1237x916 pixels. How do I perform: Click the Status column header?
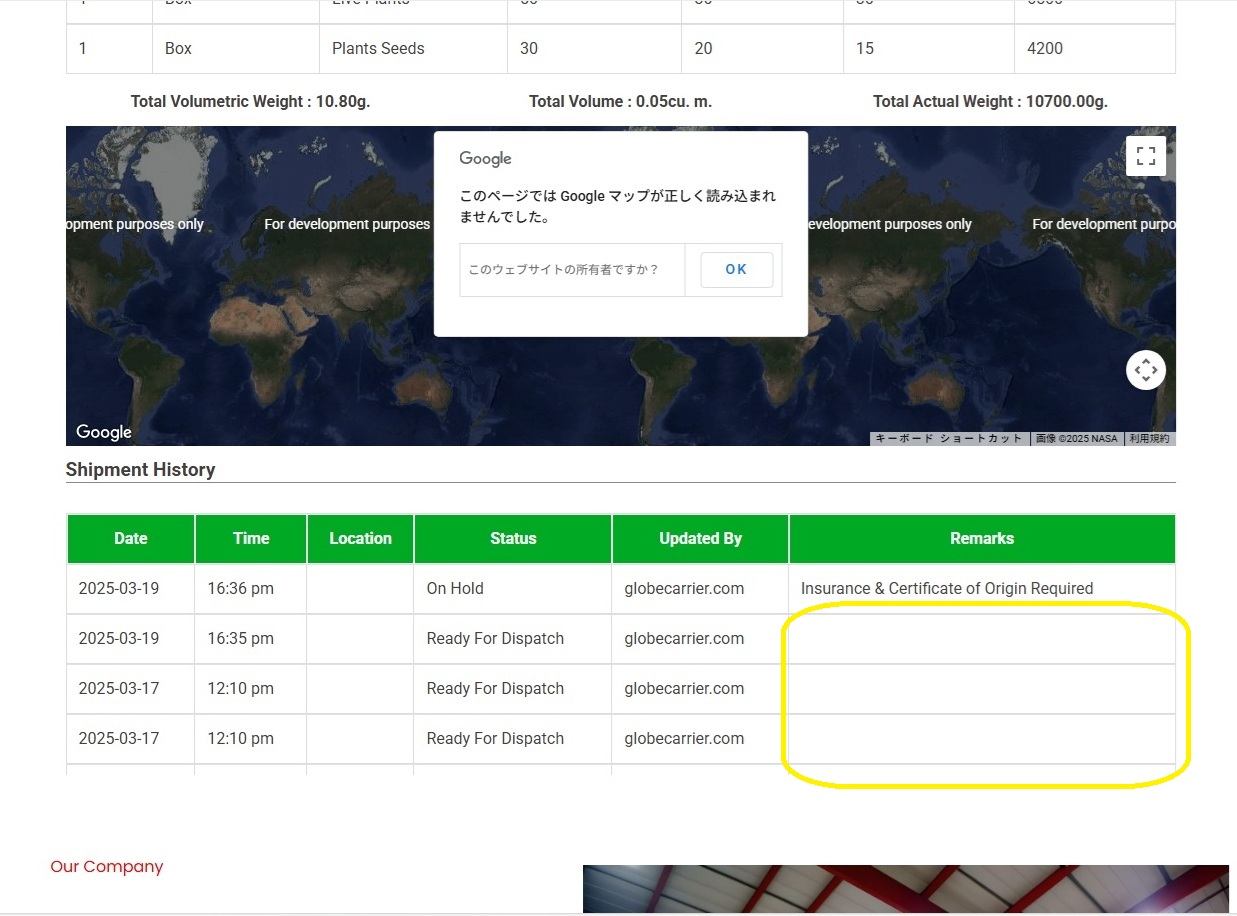(513, 539)
